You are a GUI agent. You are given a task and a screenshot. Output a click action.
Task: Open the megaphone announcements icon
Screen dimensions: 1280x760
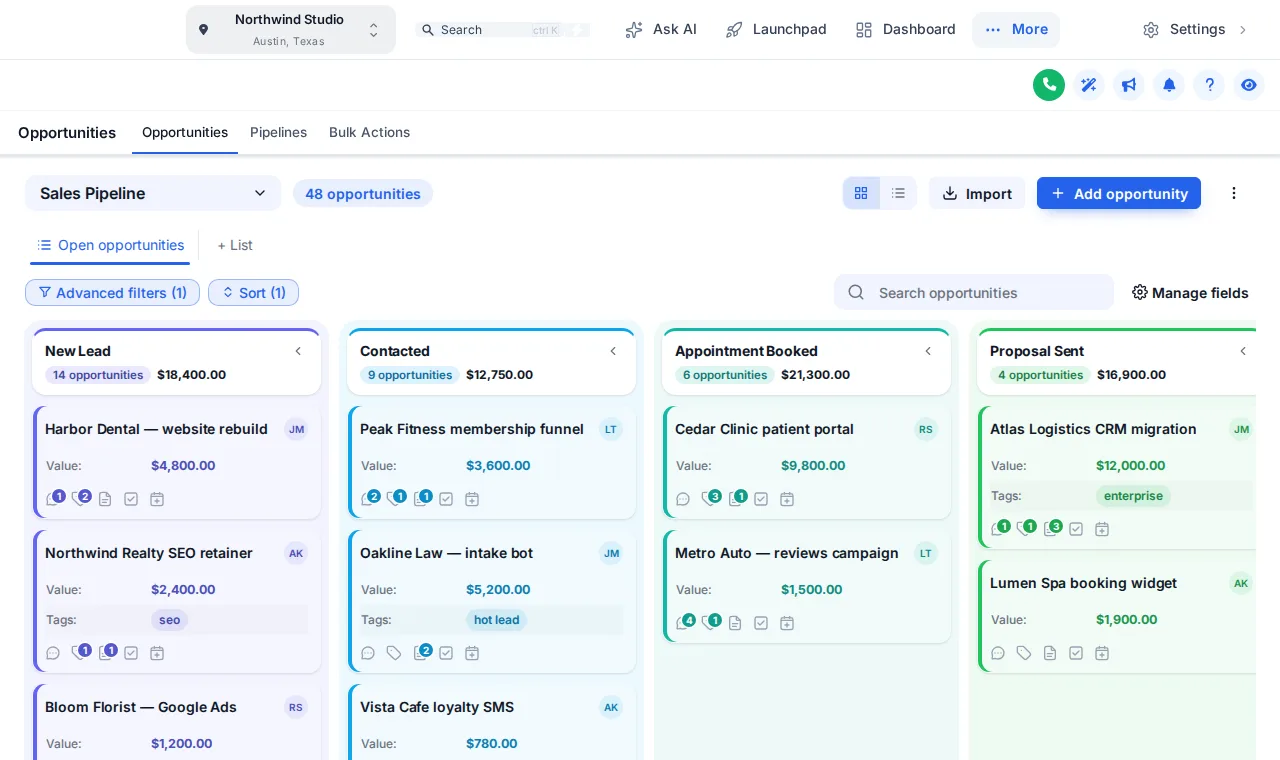tap(1129, 85)
